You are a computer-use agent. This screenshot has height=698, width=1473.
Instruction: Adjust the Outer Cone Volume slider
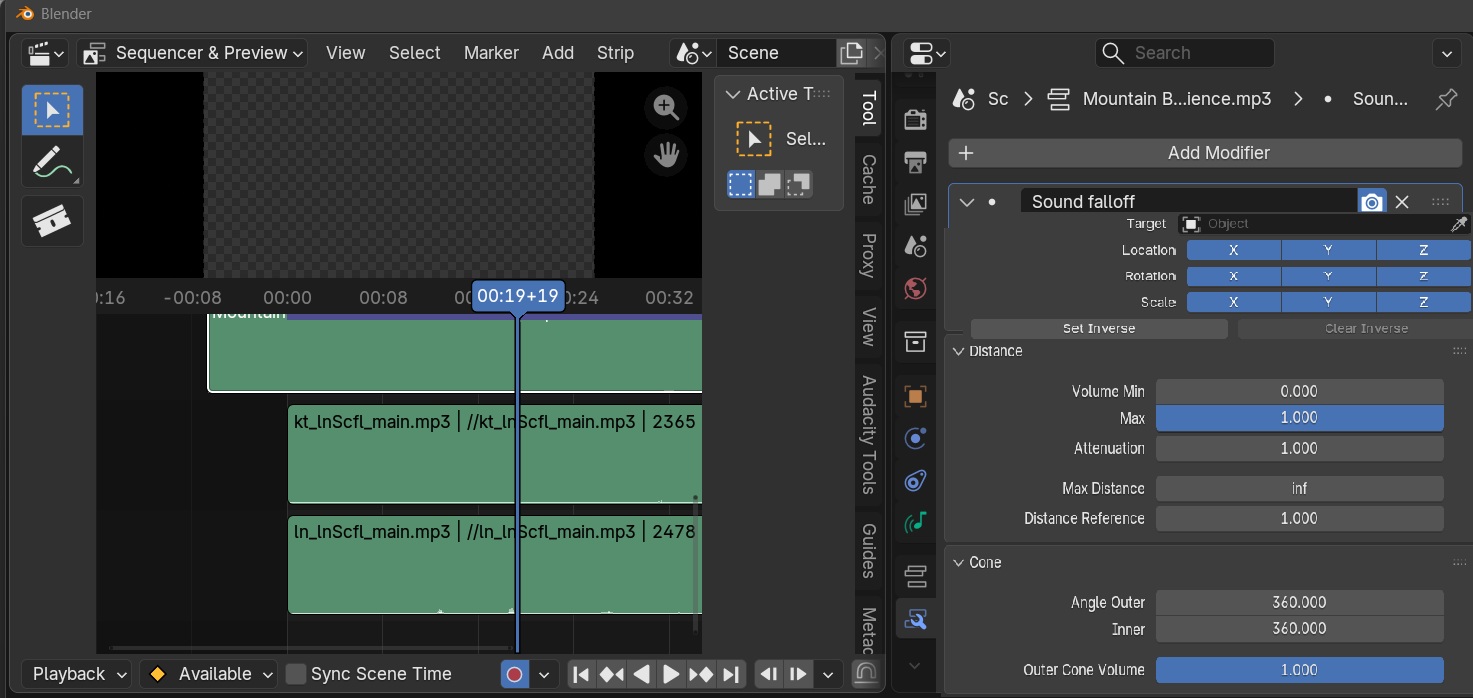pyautogui.click(x=1299, y=670)
